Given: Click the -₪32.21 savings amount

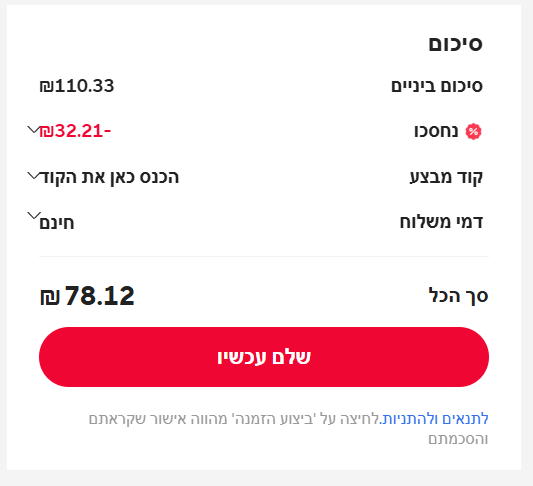Looking at the screenshot, I should tap(75, 131).
